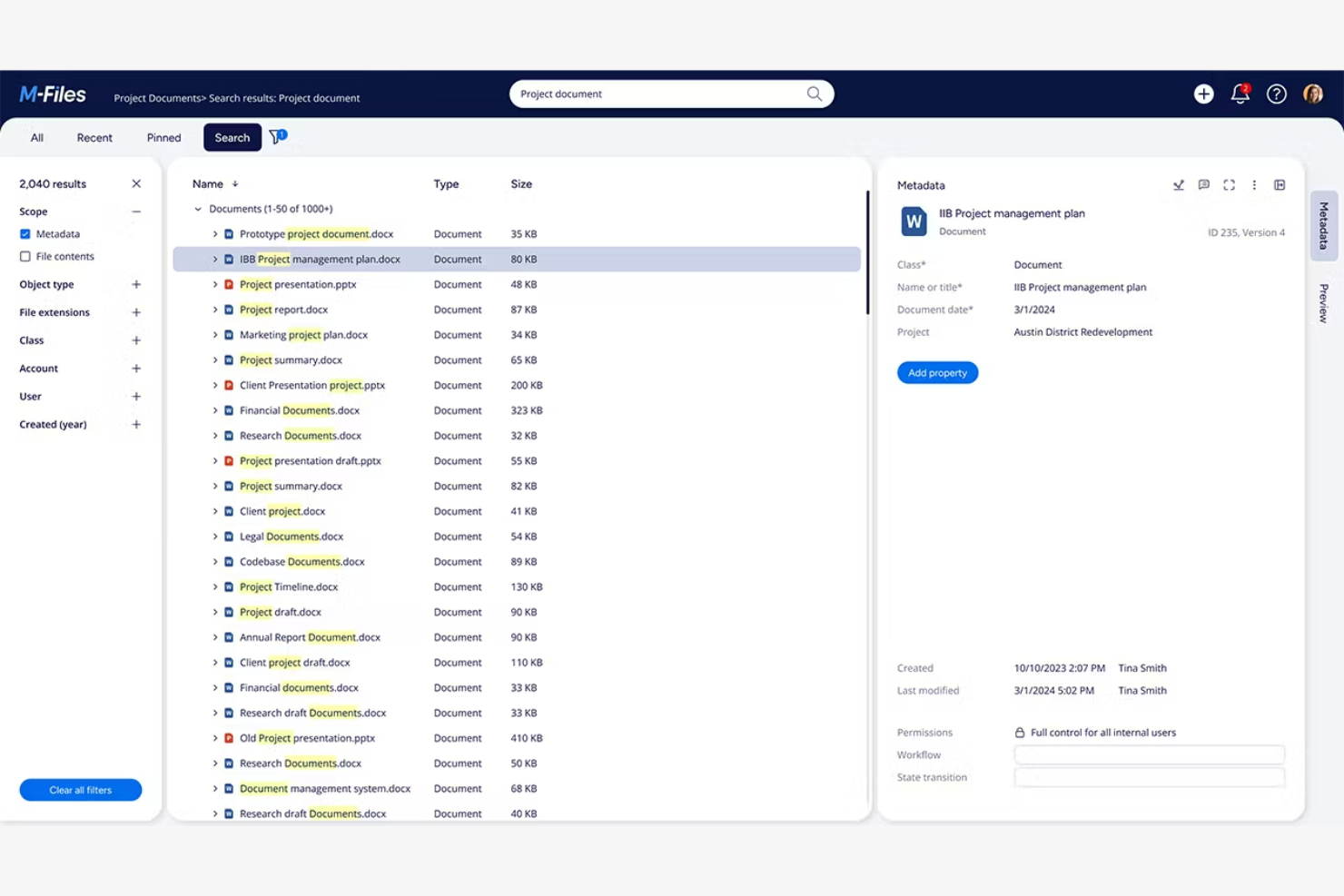Run the search with the magnifier icon

814,94
